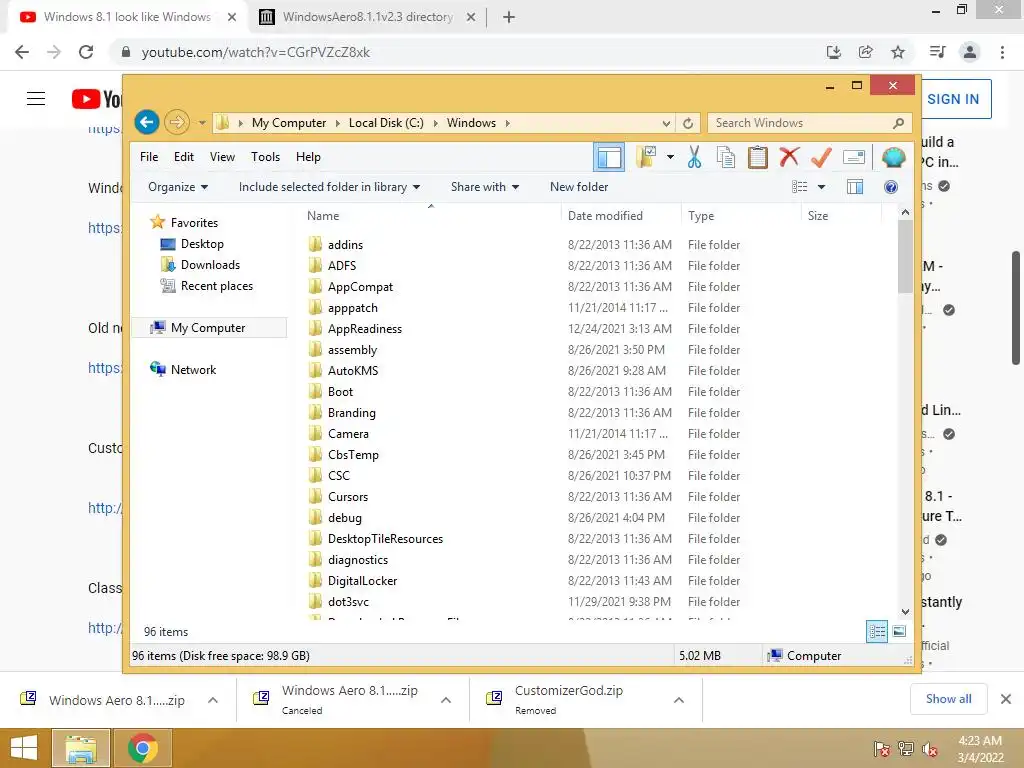The height and width of the screenshot is (768, 1024).
Task: Select the Cursors folder icon
Action: [315, 496]
